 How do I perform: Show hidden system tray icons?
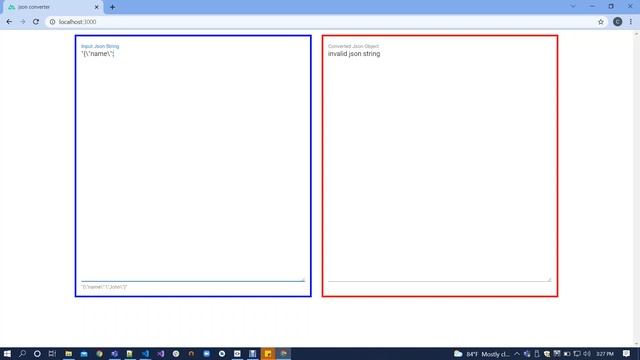point(517,354)
